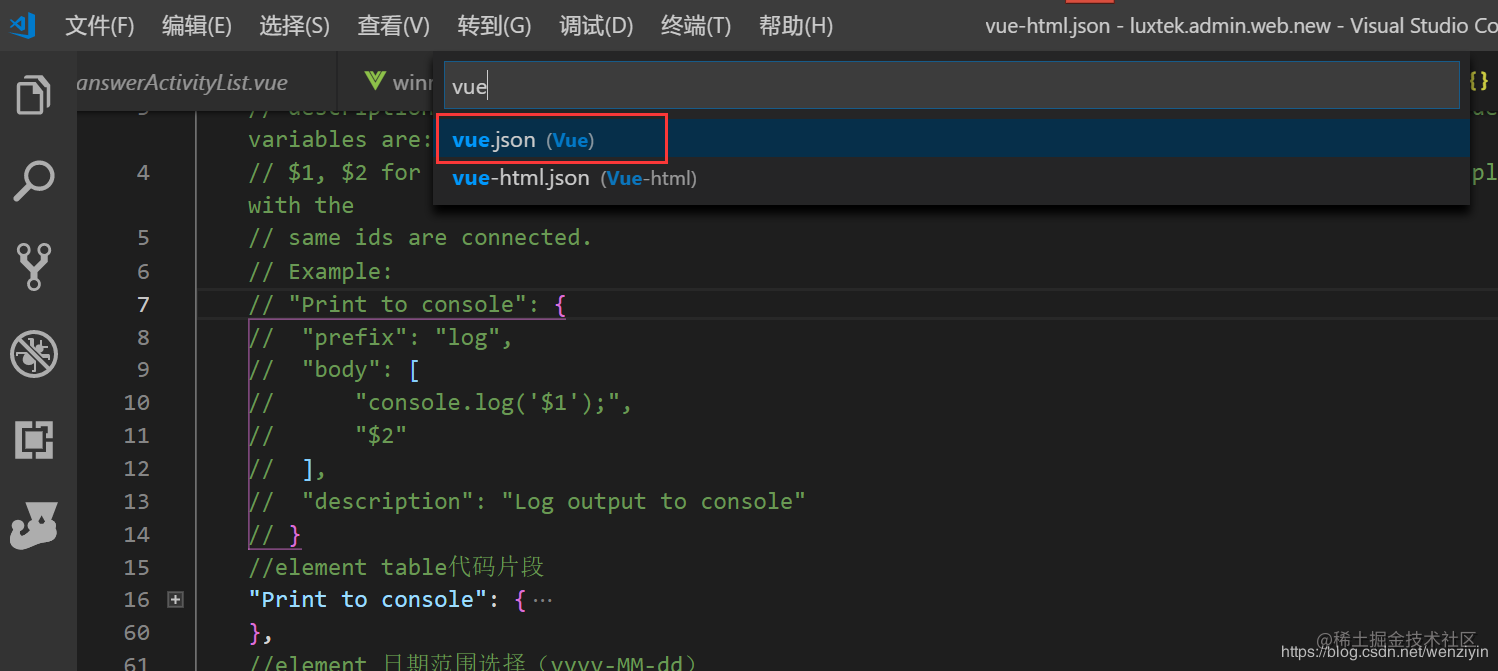The height and width of the screenshot is (671, 1498).
Task: Open the Explorer view in activity bar
Action: click(34, 96)
